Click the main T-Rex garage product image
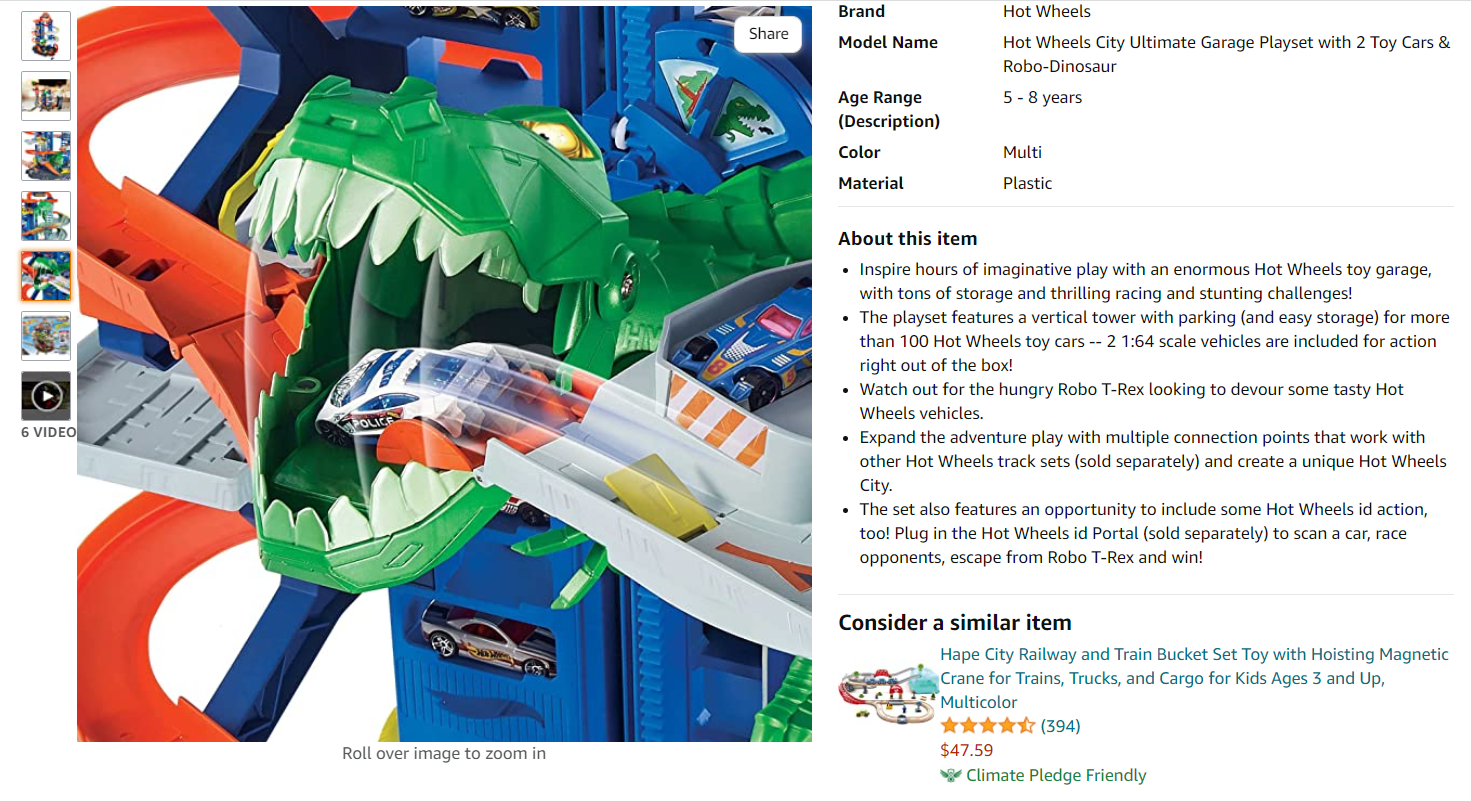 [444, 374]
